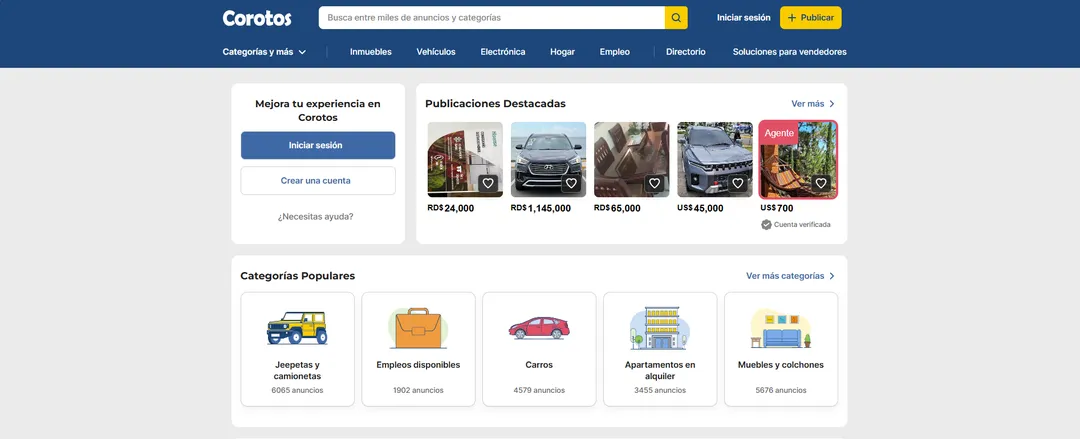Screen dimensions: 1080x439
Task: Open the RD$65,000 furniture thumbnail
Action: [x=632, y=160]
